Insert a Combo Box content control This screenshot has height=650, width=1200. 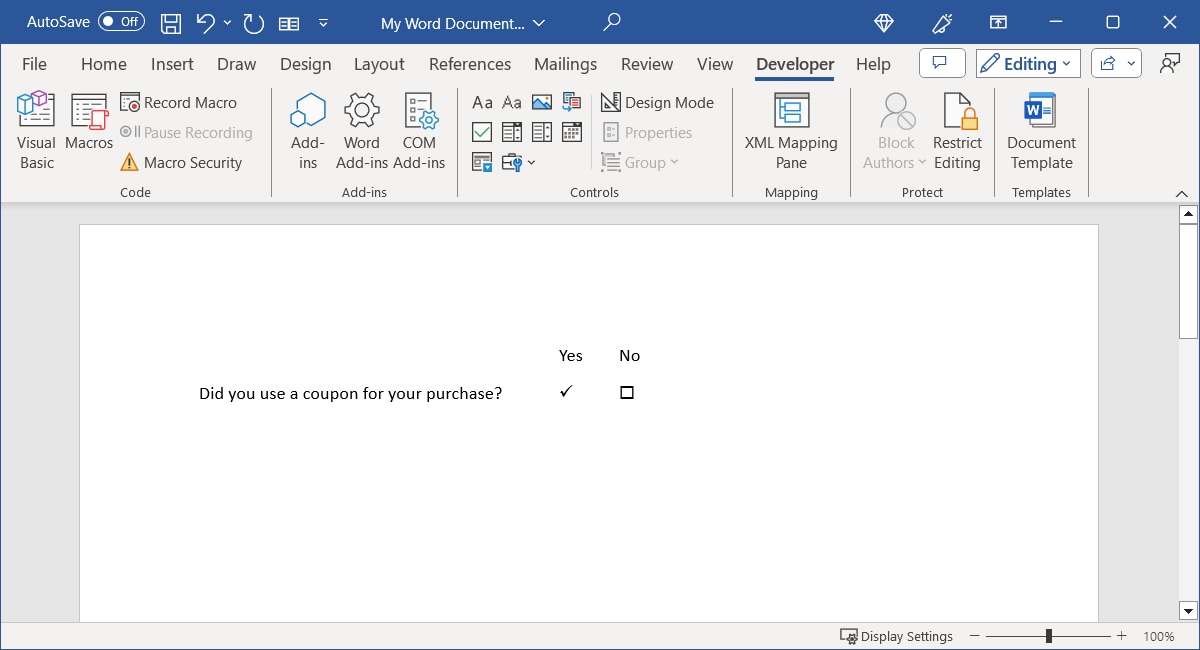(x=512, y=131)
